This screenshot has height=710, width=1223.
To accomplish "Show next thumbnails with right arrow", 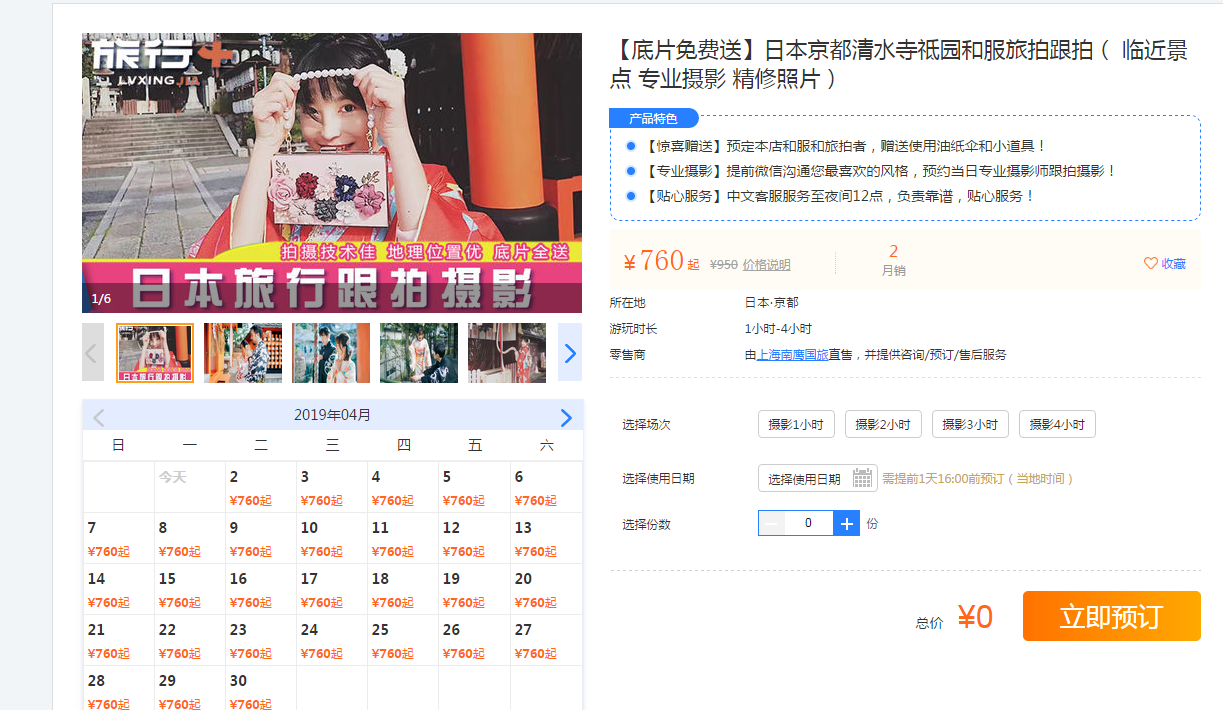I will coord(570,353).
